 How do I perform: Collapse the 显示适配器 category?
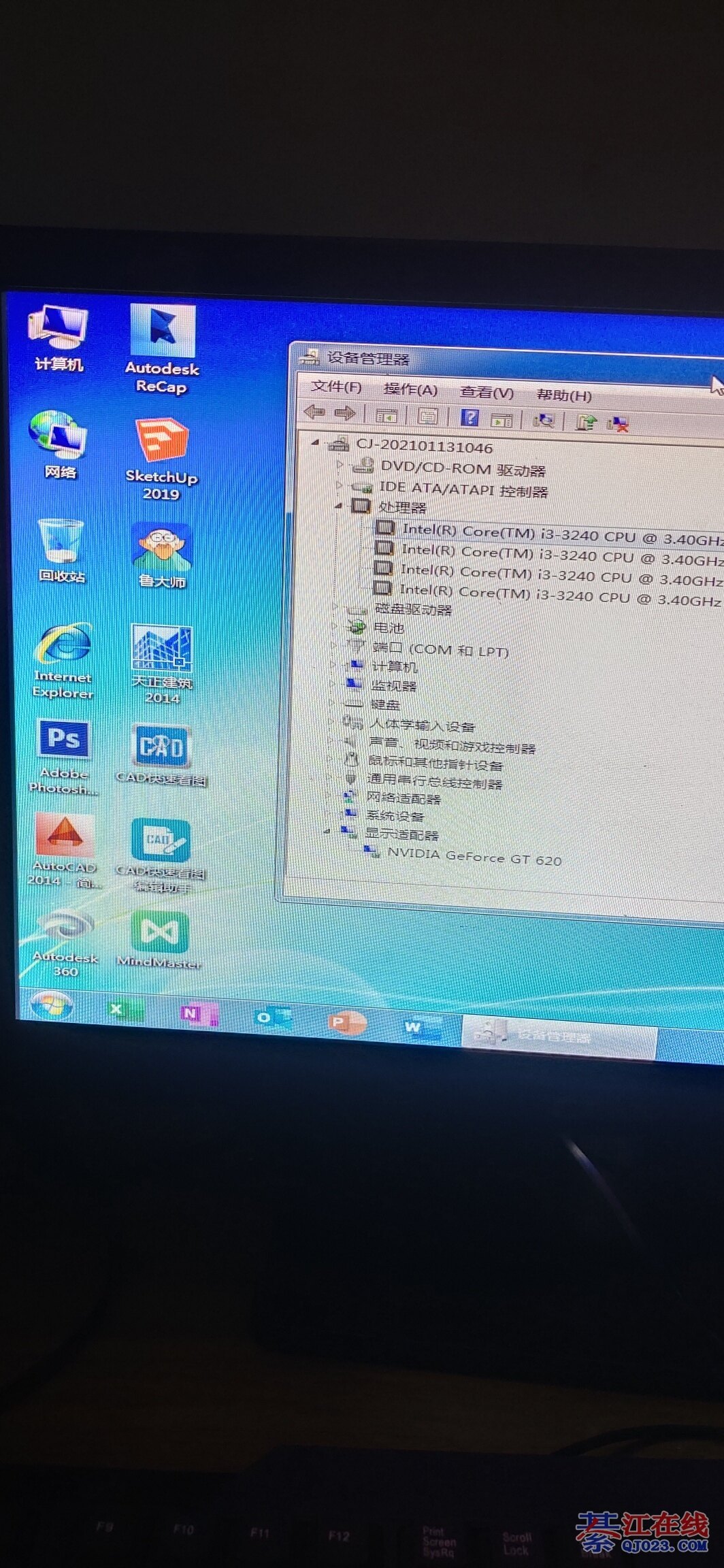[327, 830]
